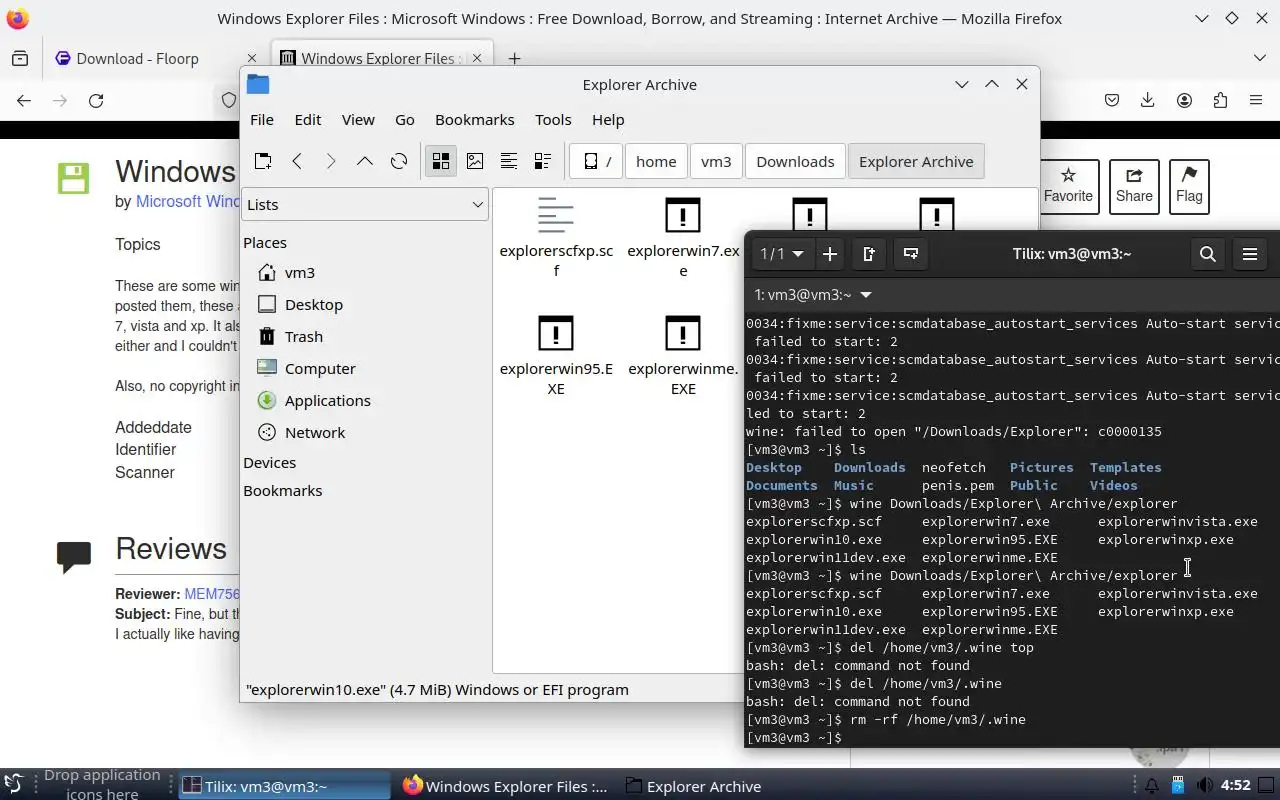1280x800 pixels.
Task: Switch to compact list view
Action: point(509,161)
